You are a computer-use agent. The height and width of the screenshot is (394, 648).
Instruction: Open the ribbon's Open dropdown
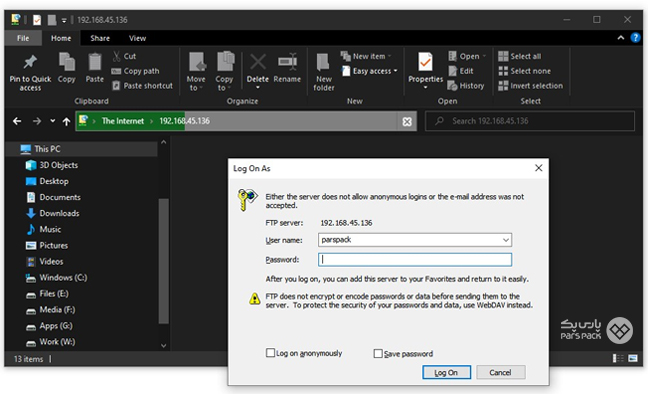click(x=467, y=56)
